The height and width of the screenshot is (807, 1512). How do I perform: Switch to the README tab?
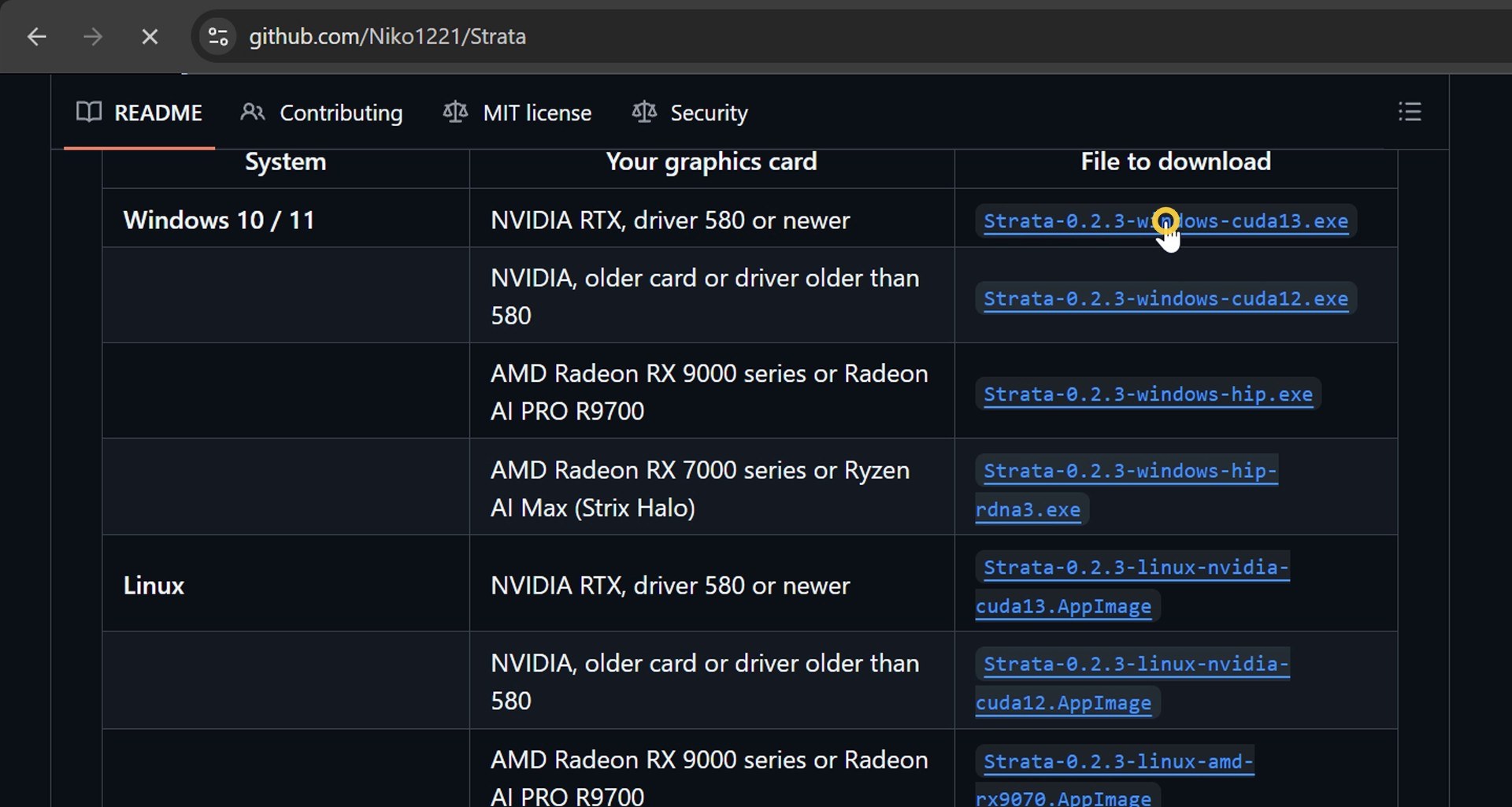[x=139, y=113]
